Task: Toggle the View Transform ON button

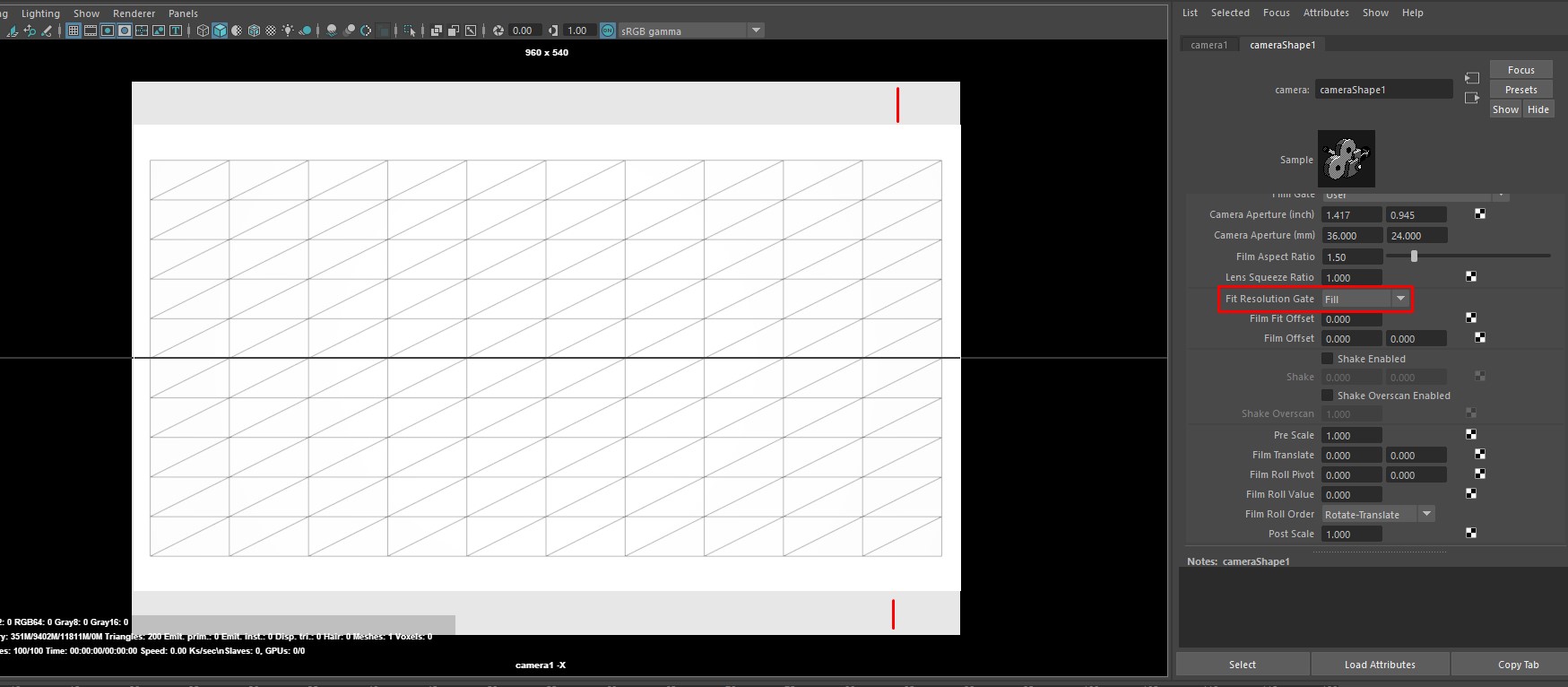Action: point(608,30)
